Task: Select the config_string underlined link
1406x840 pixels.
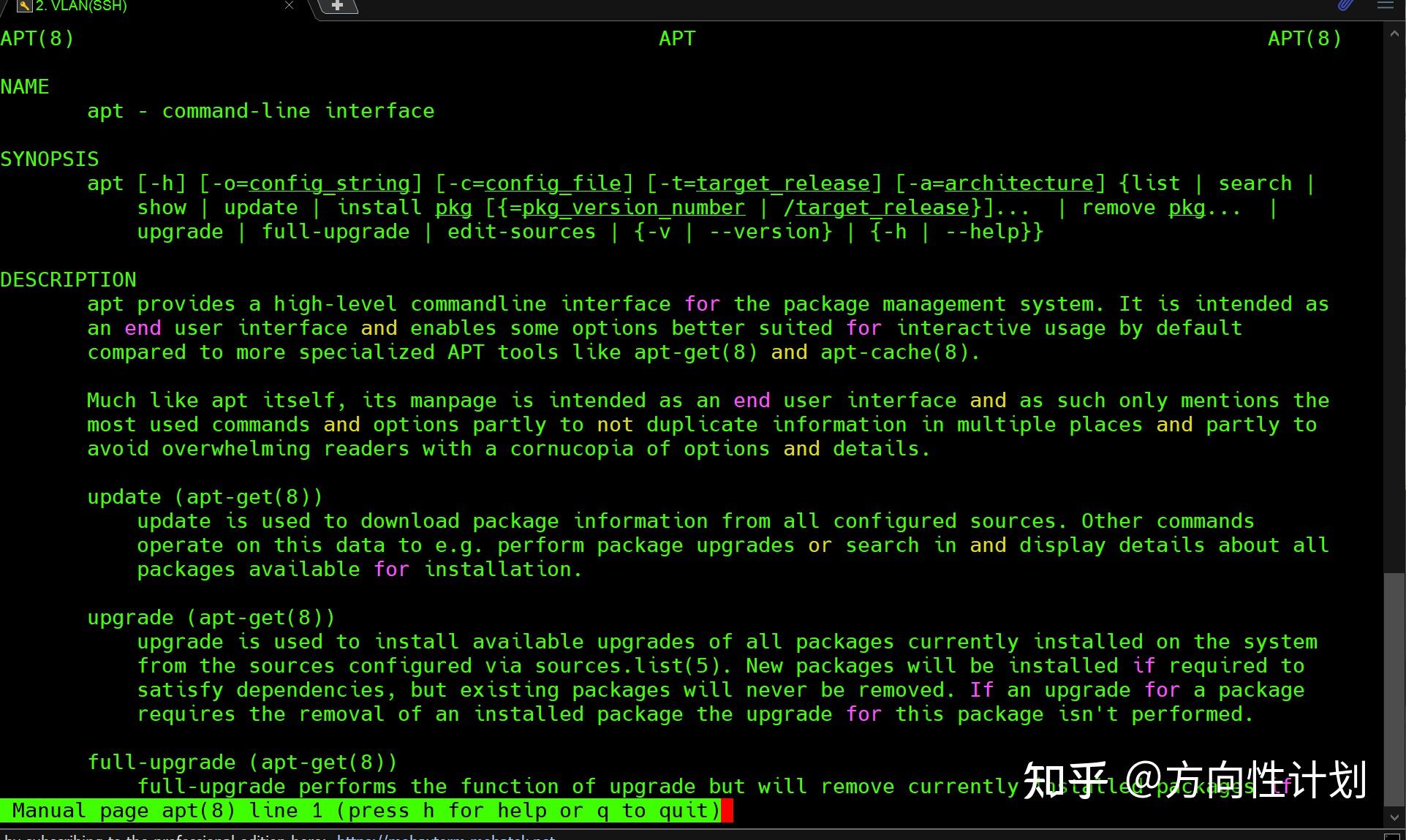Action: [x=328, y=183]
